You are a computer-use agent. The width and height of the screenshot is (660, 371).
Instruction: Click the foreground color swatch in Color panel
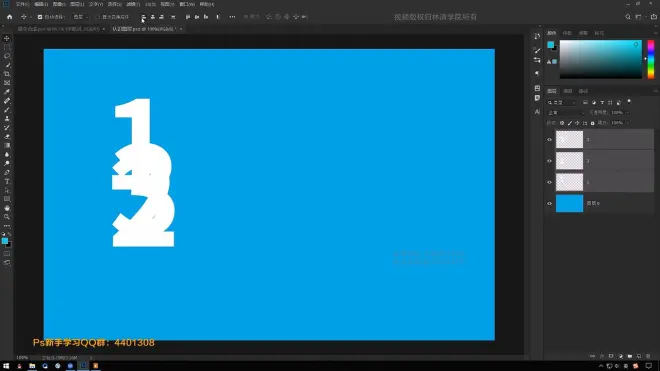click(550, 45)
